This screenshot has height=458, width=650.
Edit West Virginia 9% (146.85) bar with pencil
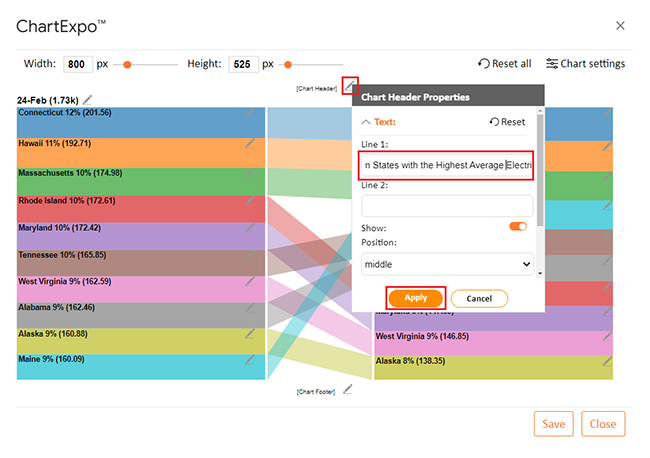click(x=607, y=336)
